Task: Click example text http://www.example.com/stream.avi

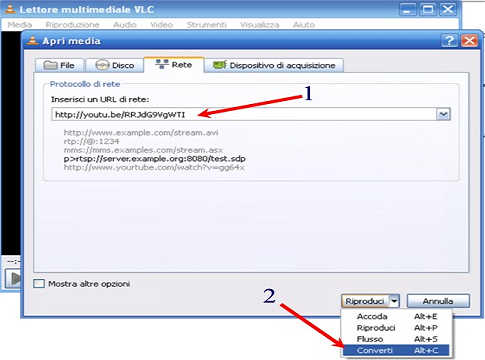Action: tap(141, 133)
